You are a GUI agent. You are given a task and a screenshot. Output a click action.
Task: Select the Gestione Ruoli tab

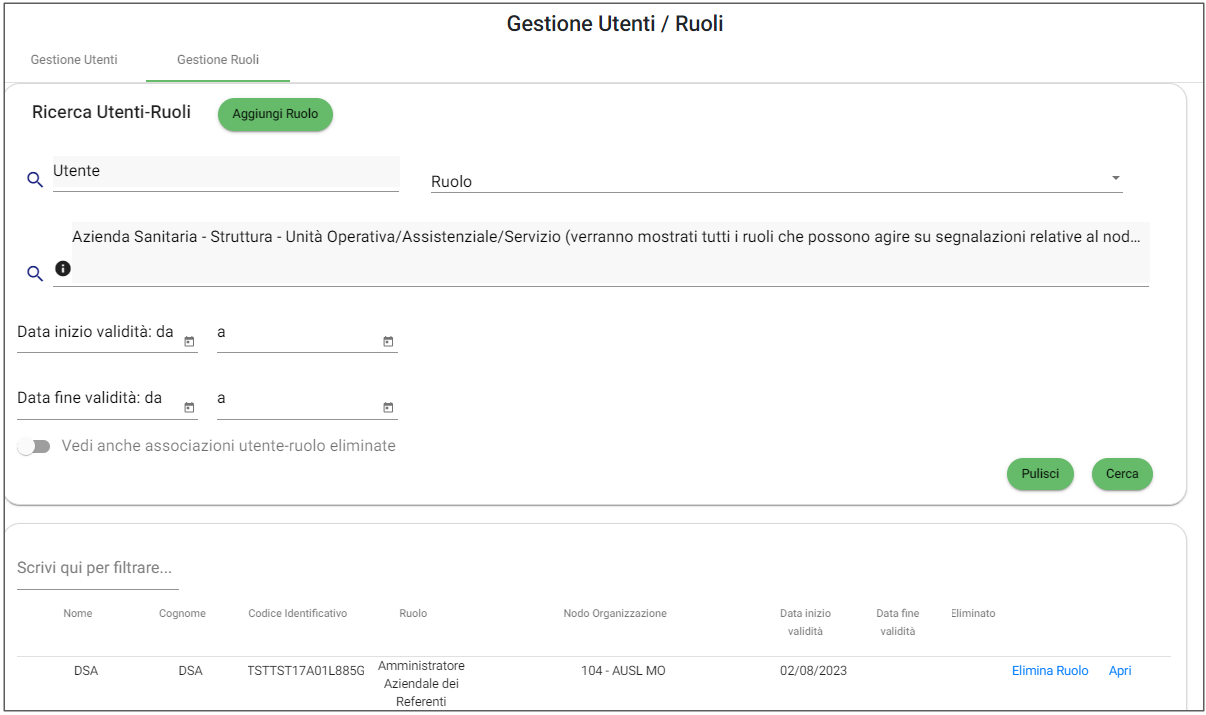(x=218, y=60)
